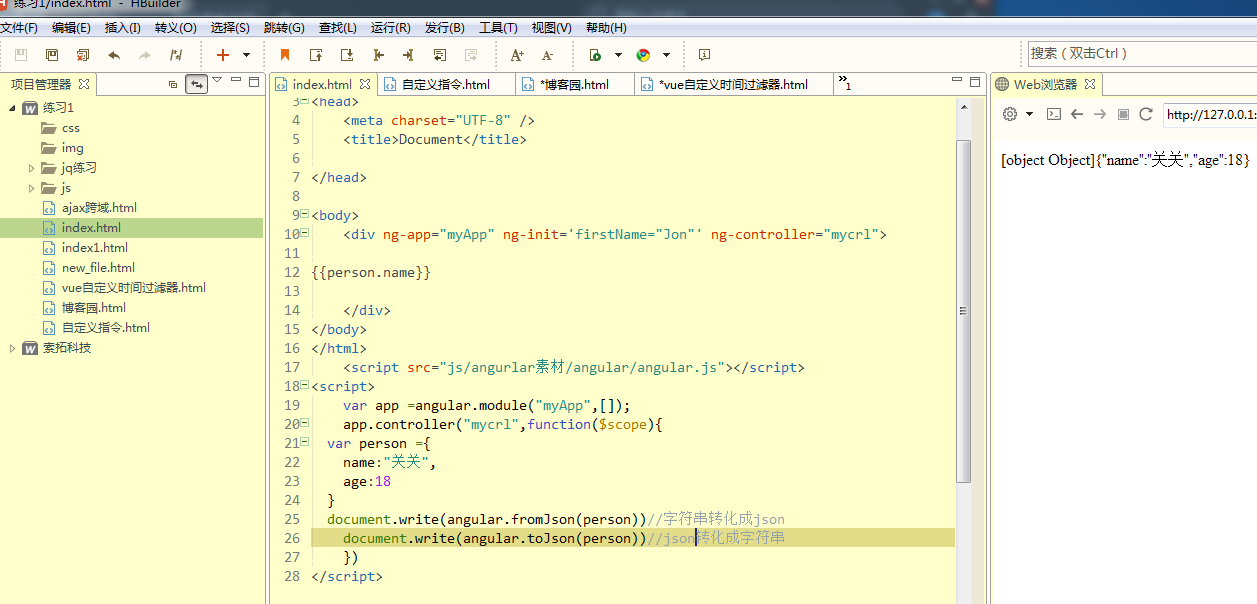The image size is (1257, 604).
Task: Switch to the 自定义指令.html editor tab
Action: tap(446, 85)
